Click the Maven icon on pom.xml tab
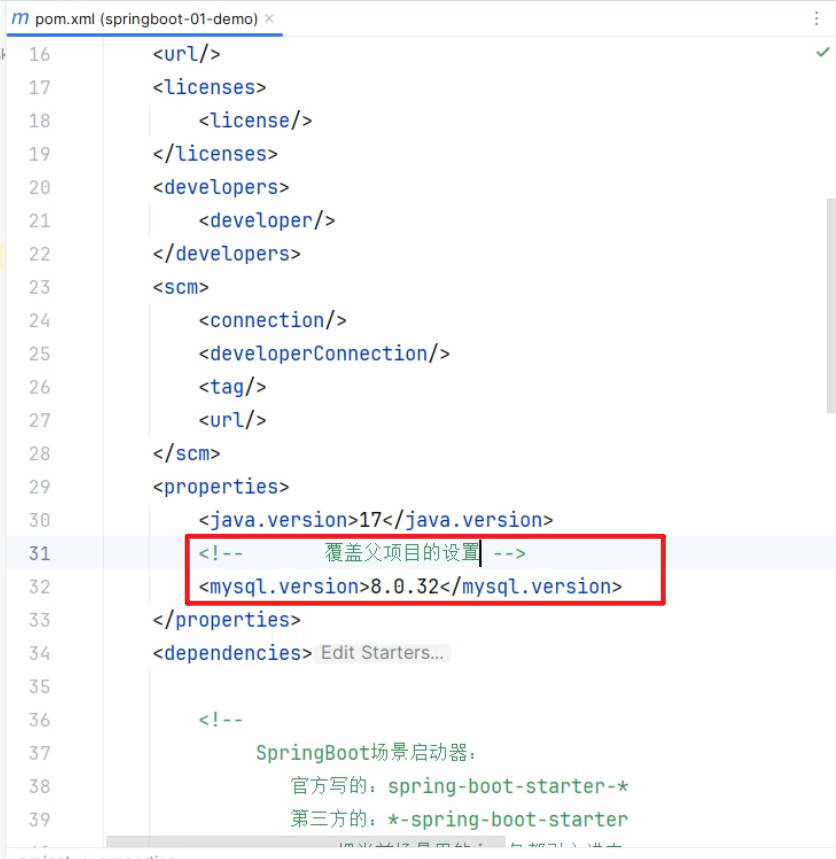The width and height of the screenshot is (836, 859). (x=20, y=18)
